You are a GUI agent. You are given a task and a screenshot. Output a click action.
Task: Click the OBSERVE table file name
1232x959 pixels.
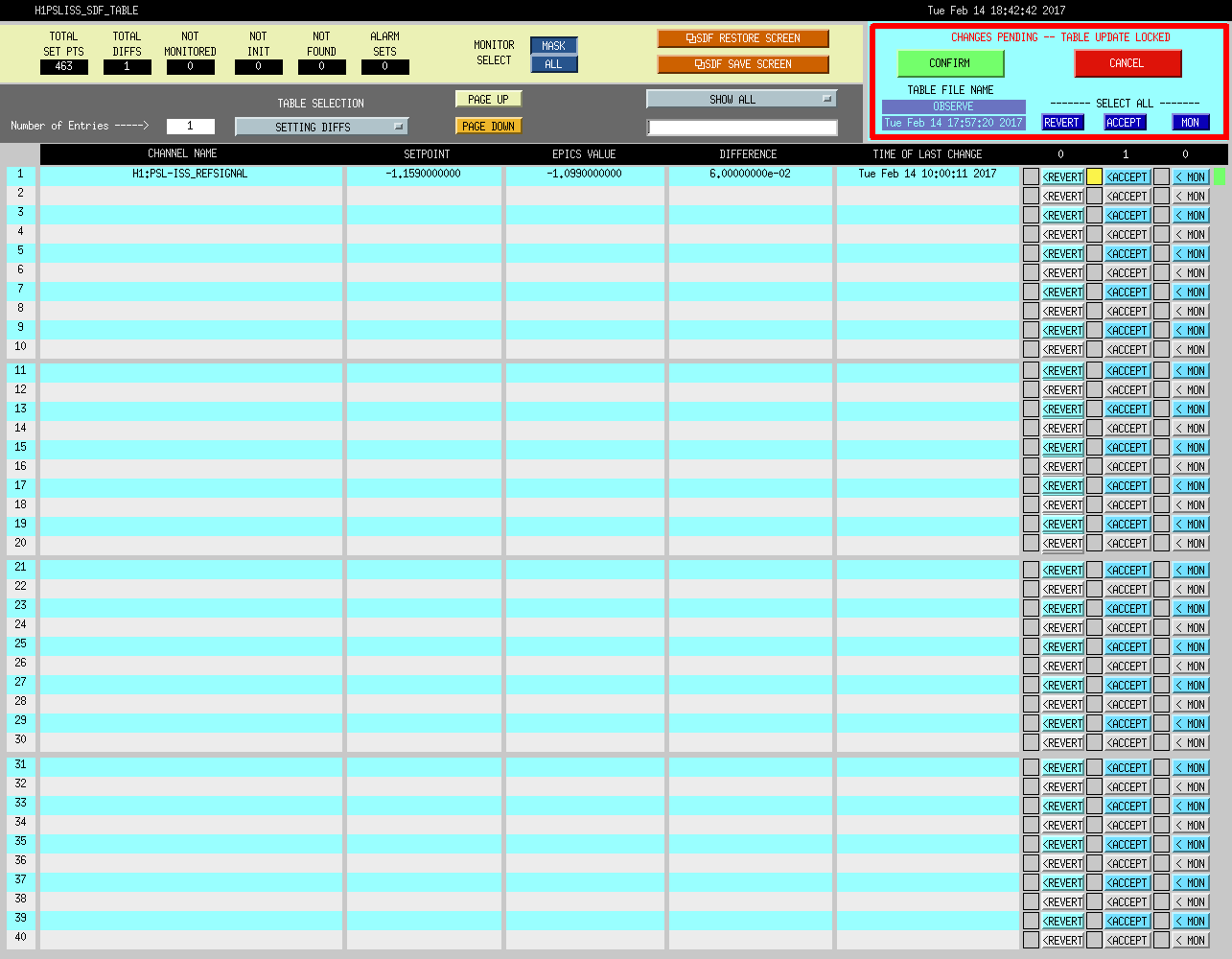coord(953,106)
